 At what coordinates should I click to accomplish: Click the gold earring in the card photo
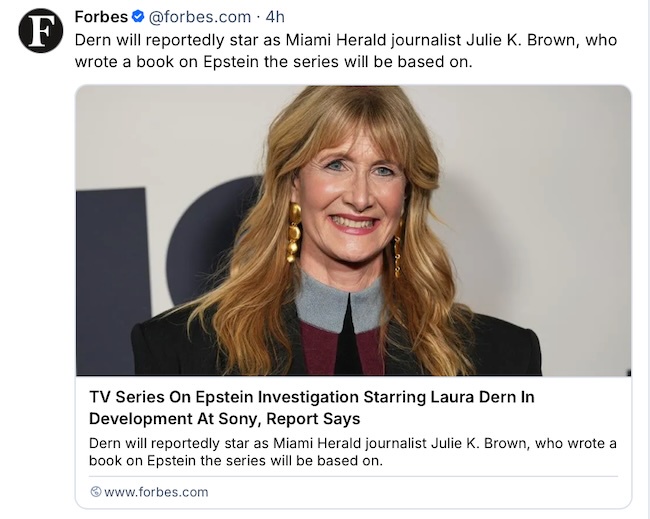tap(294, 232)
